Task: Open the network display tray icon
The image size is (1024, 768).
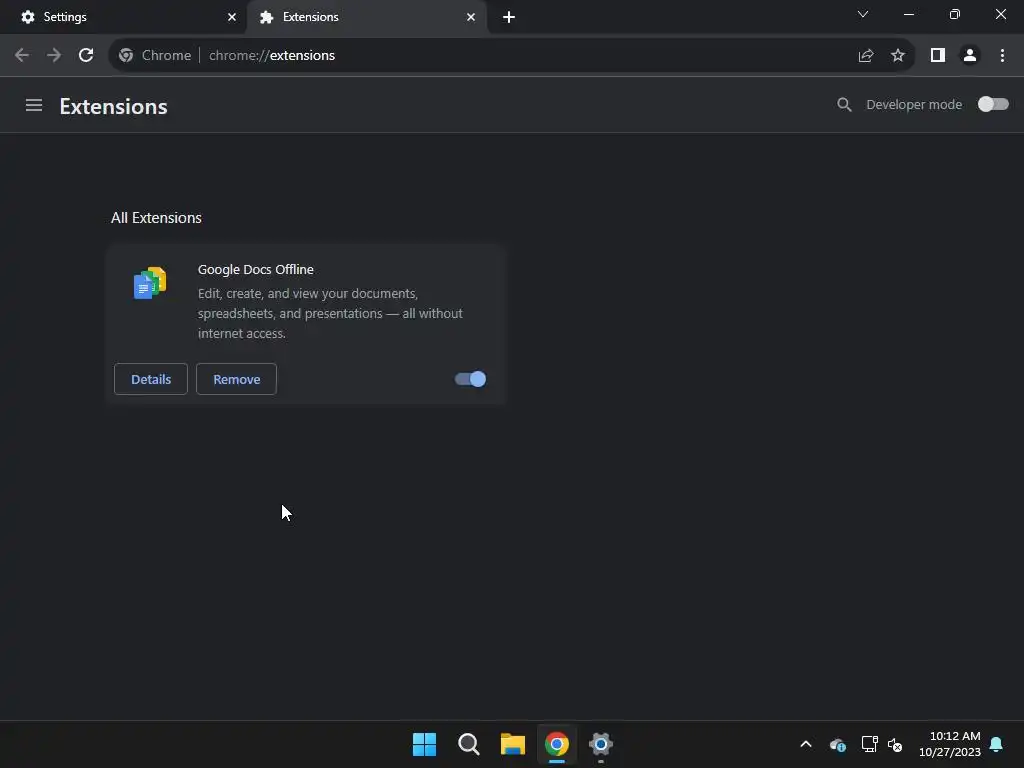Action: [x=869, y=744]
